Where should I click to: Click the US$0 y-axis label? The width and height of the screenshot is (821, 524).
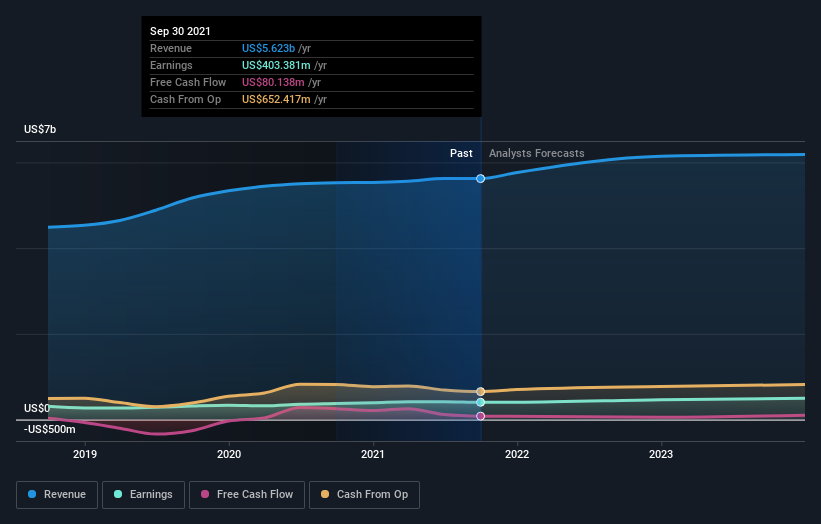(37, 408)
